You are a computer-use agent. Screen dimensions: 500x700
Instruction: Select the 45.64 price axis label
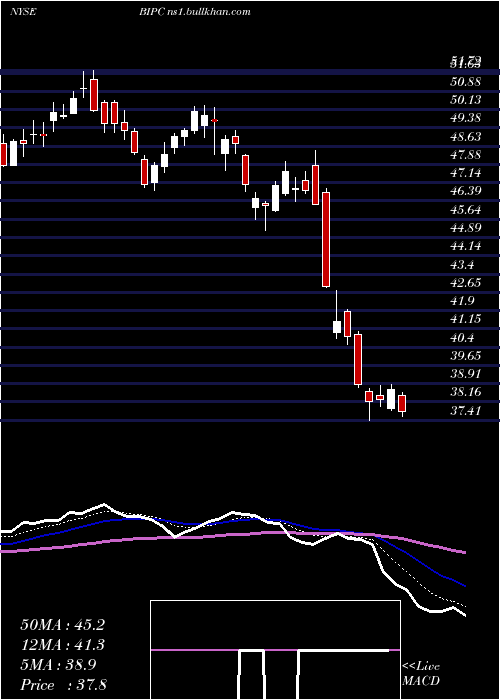[x=466, y=210]
